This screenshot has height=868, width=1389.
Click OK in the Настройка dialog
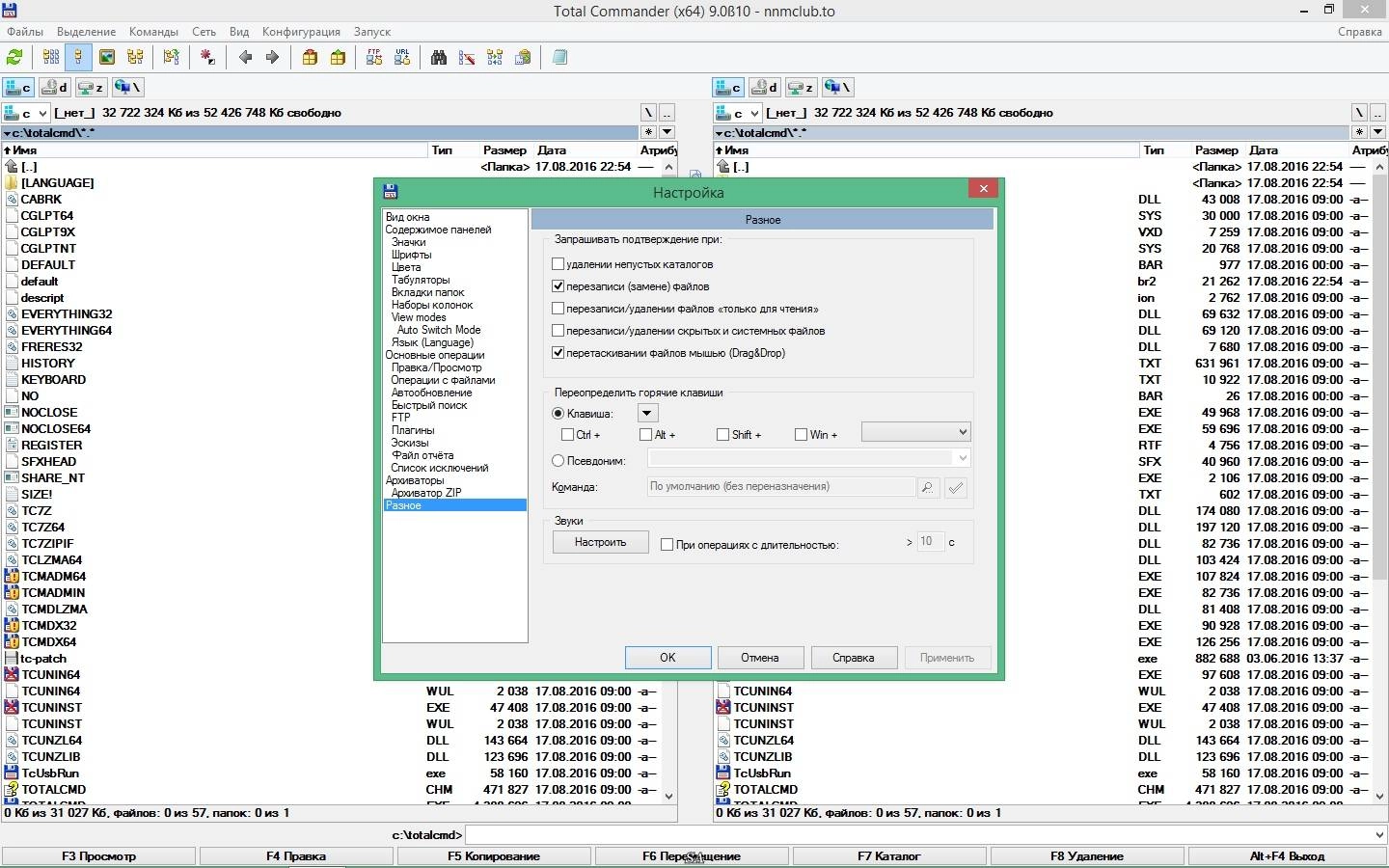(x=667, y=658)
